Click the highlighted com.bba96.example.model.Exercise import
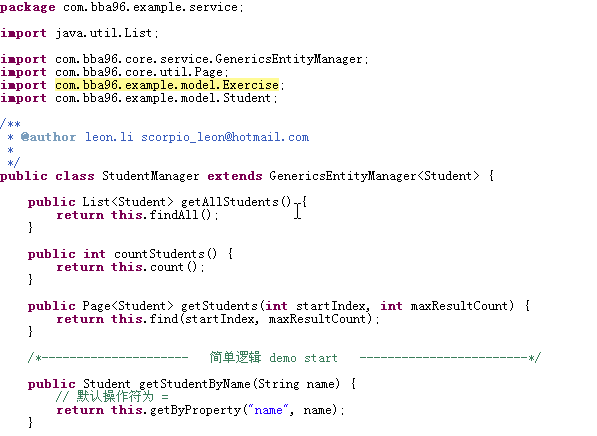Screen dimensions: 597x436 click(x=167, y=85)
